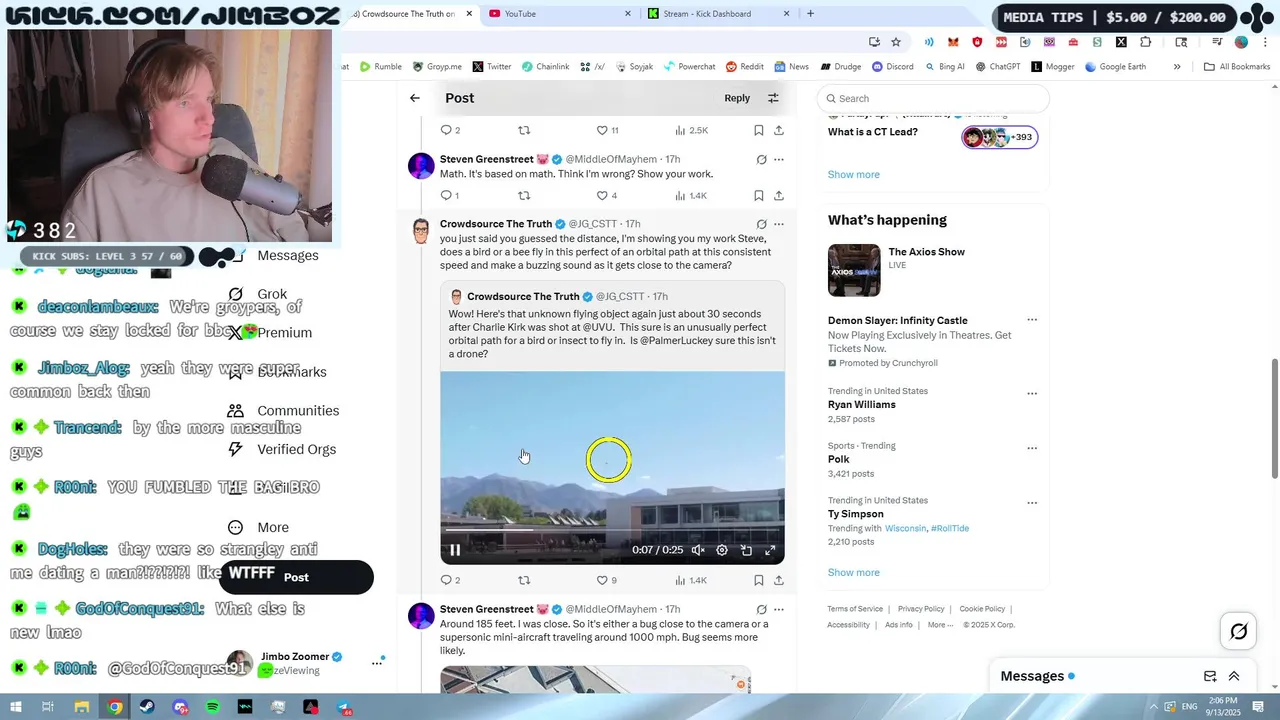The width and height of the screenshot is (1280, 720).
Task: Switch to the YouTube browser tab
Action: click(x=562, y=14)
